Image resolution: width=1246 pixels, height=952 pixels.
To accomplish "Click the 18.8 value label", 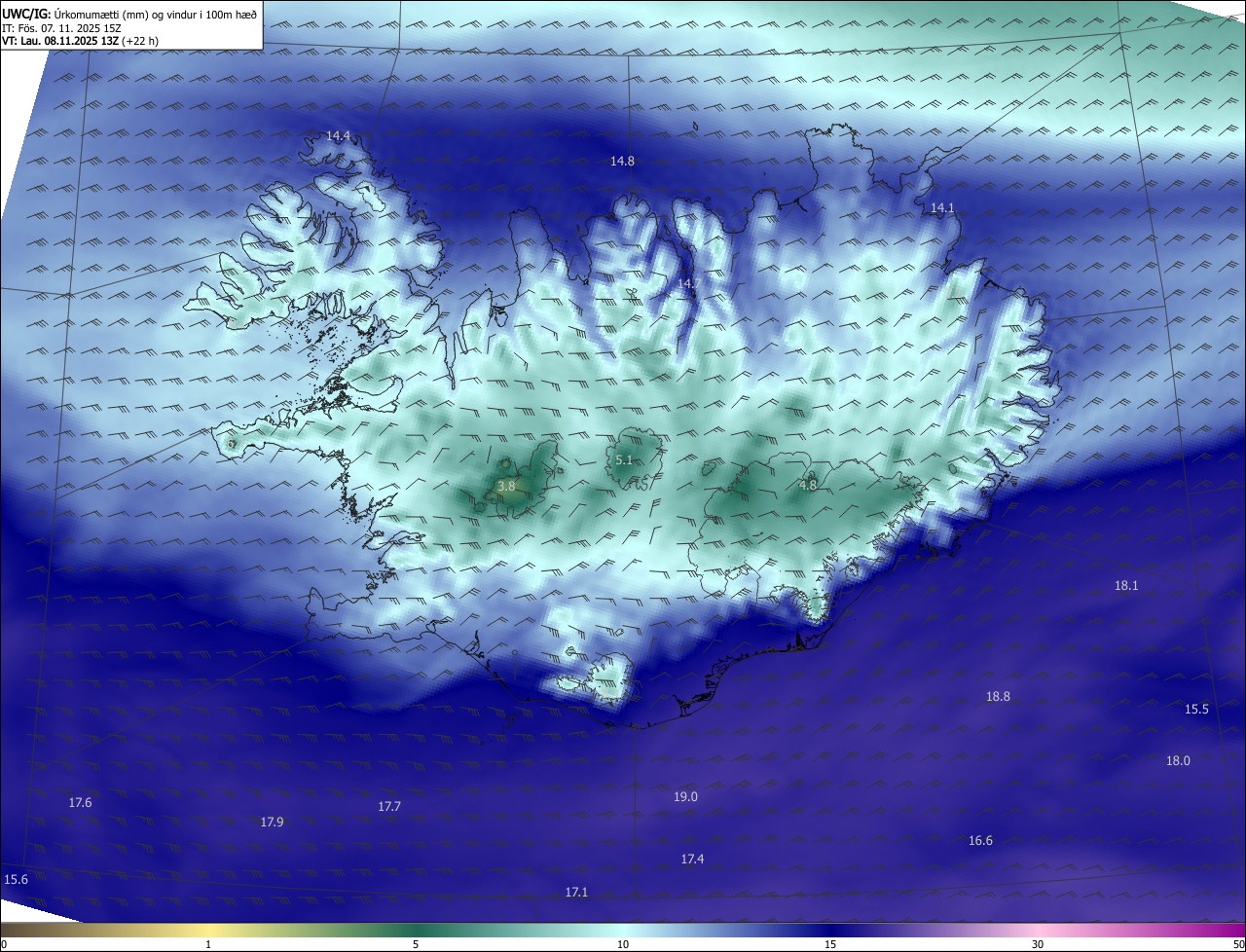I will [998, 697].
